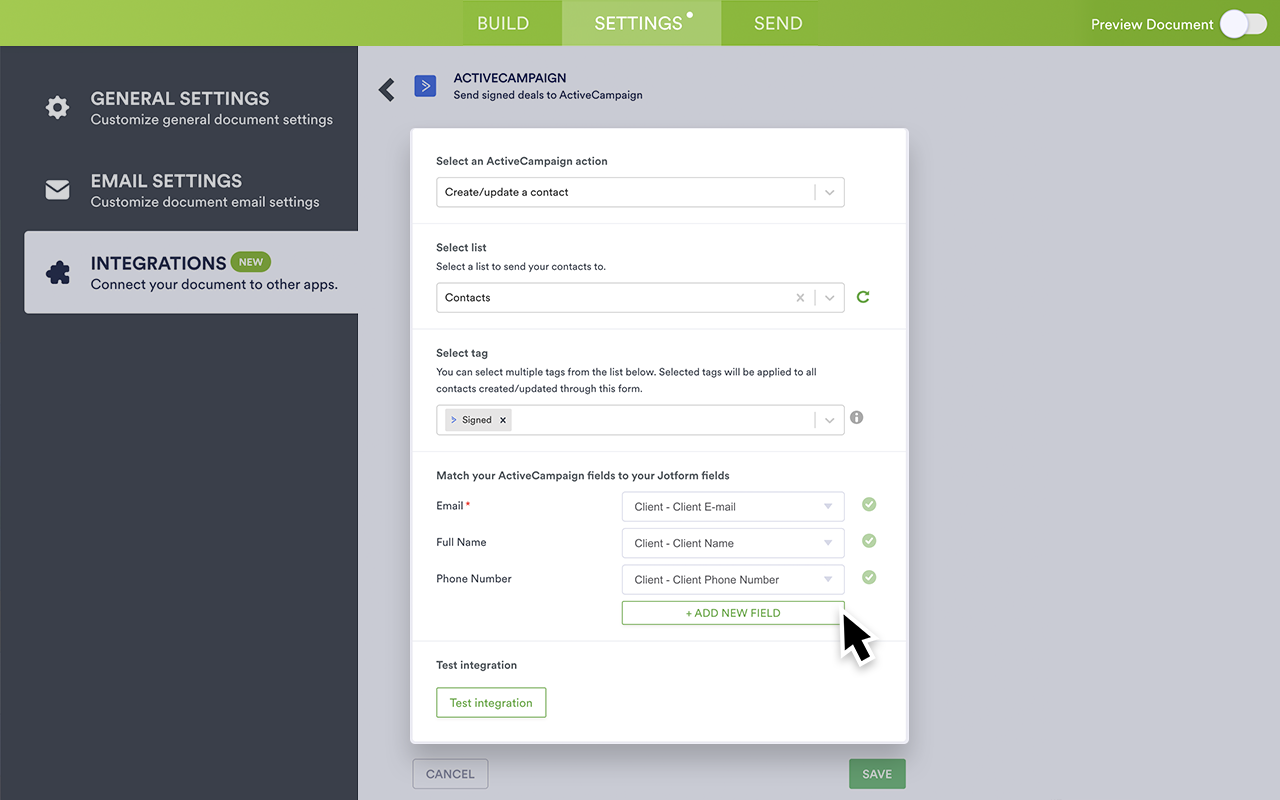Expand the Full Name field mapping dropdown

pyautogui.click(x=827, y=543)
